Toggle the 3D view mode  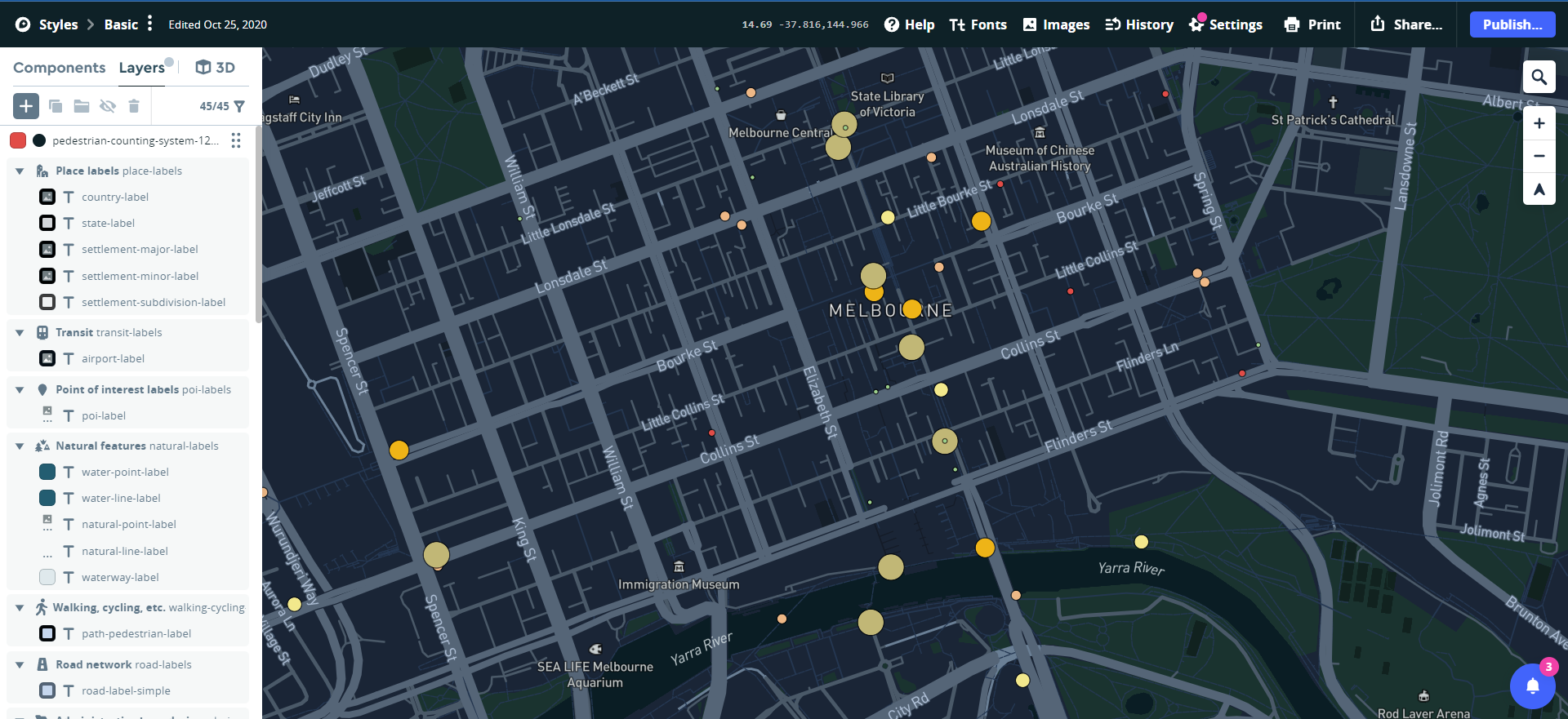pos(216,68)
